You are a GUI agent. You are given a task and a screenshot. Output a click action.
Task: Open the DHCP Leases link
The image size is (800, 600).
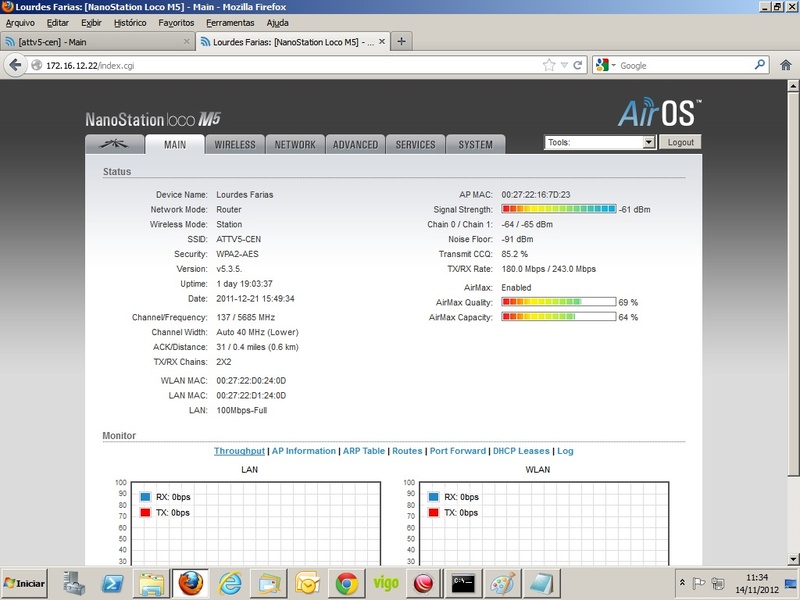521,451
